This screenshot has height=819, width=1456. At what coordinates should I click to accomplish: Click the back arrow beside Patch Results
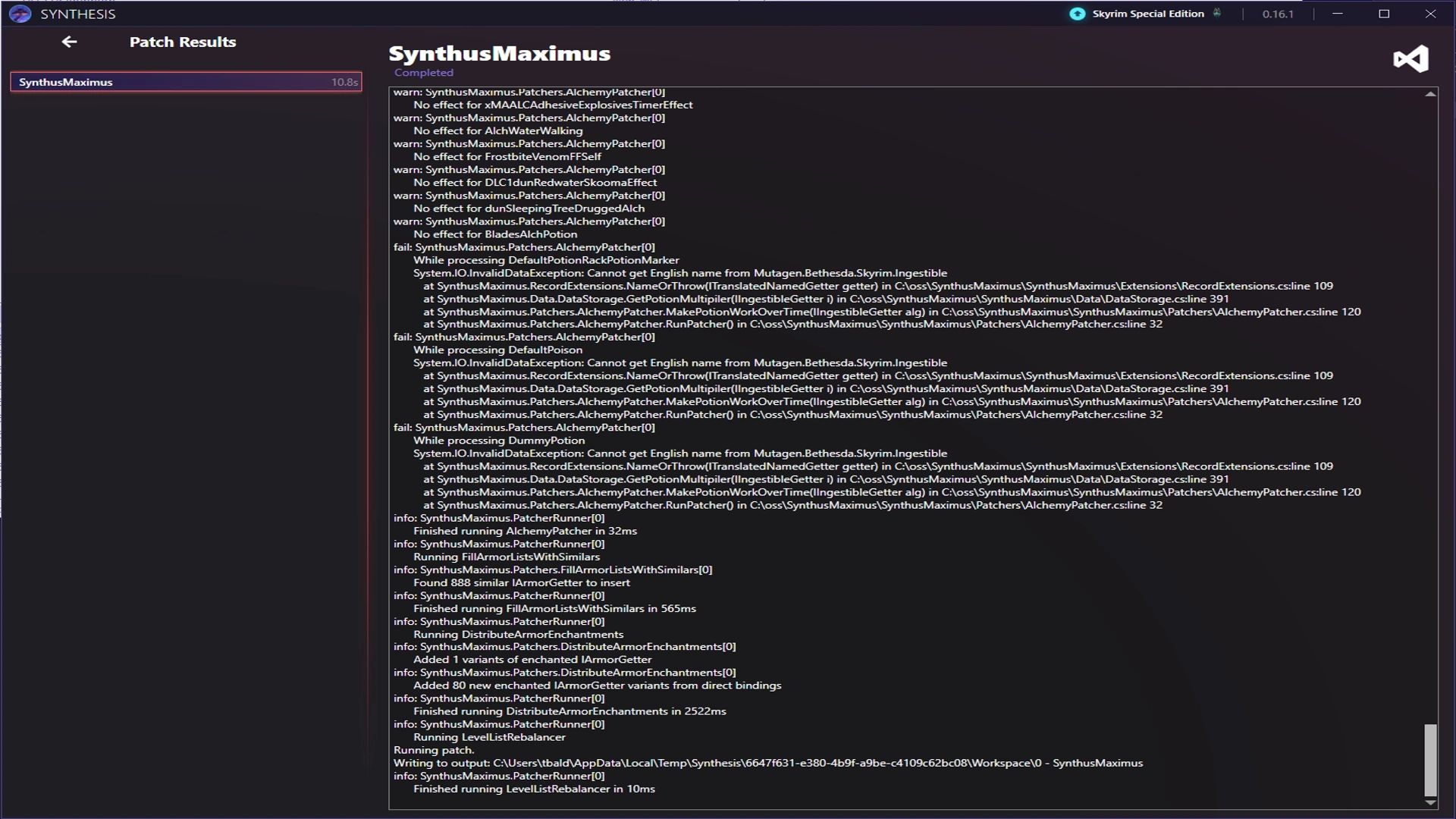pyautogui.click(x=69, y=42)
